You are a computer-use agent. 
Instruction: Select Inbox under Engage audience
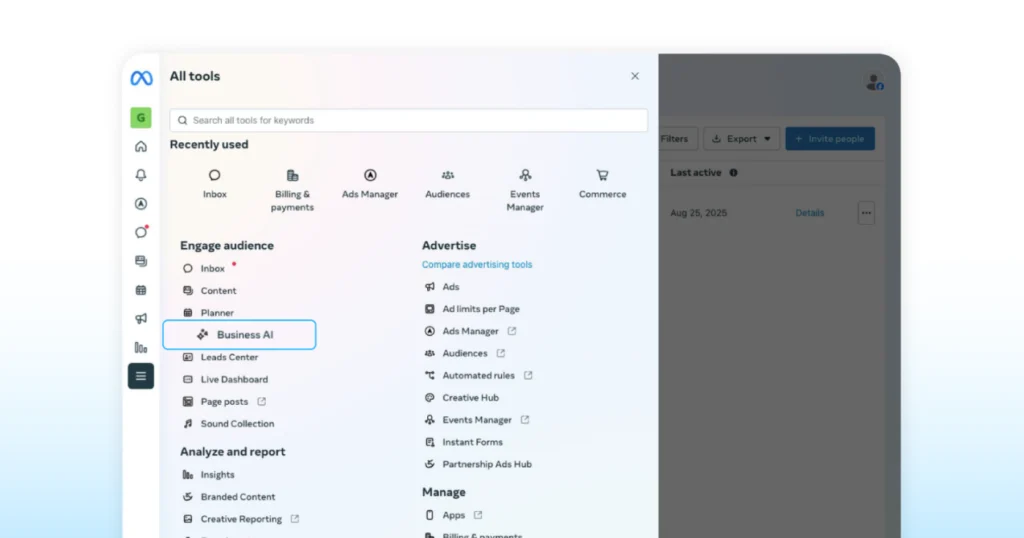tap(212, 268)
